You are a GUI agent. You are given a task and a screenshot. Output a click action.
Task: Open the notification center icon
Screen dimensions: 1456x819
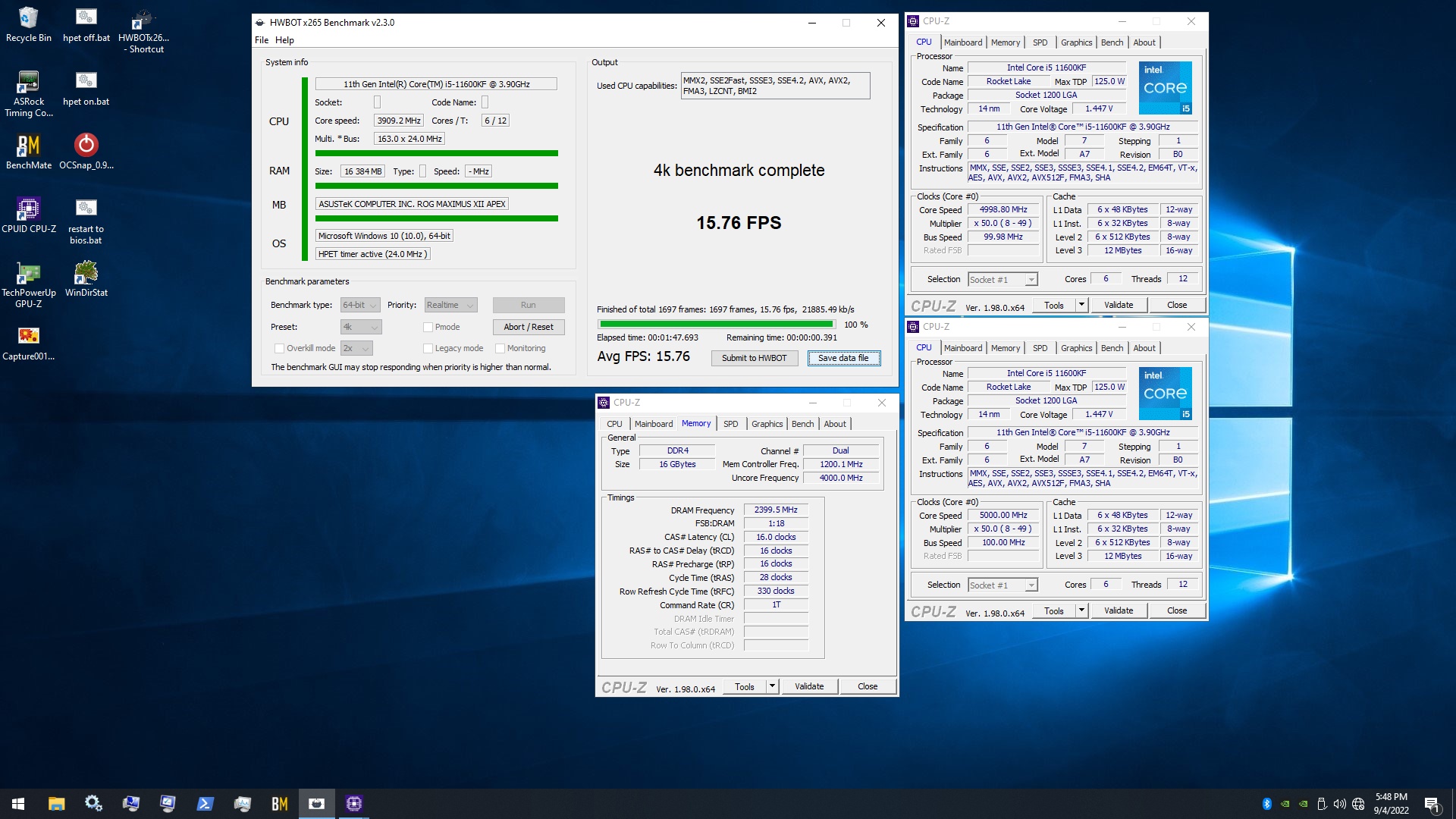(x=1432, y=804)
